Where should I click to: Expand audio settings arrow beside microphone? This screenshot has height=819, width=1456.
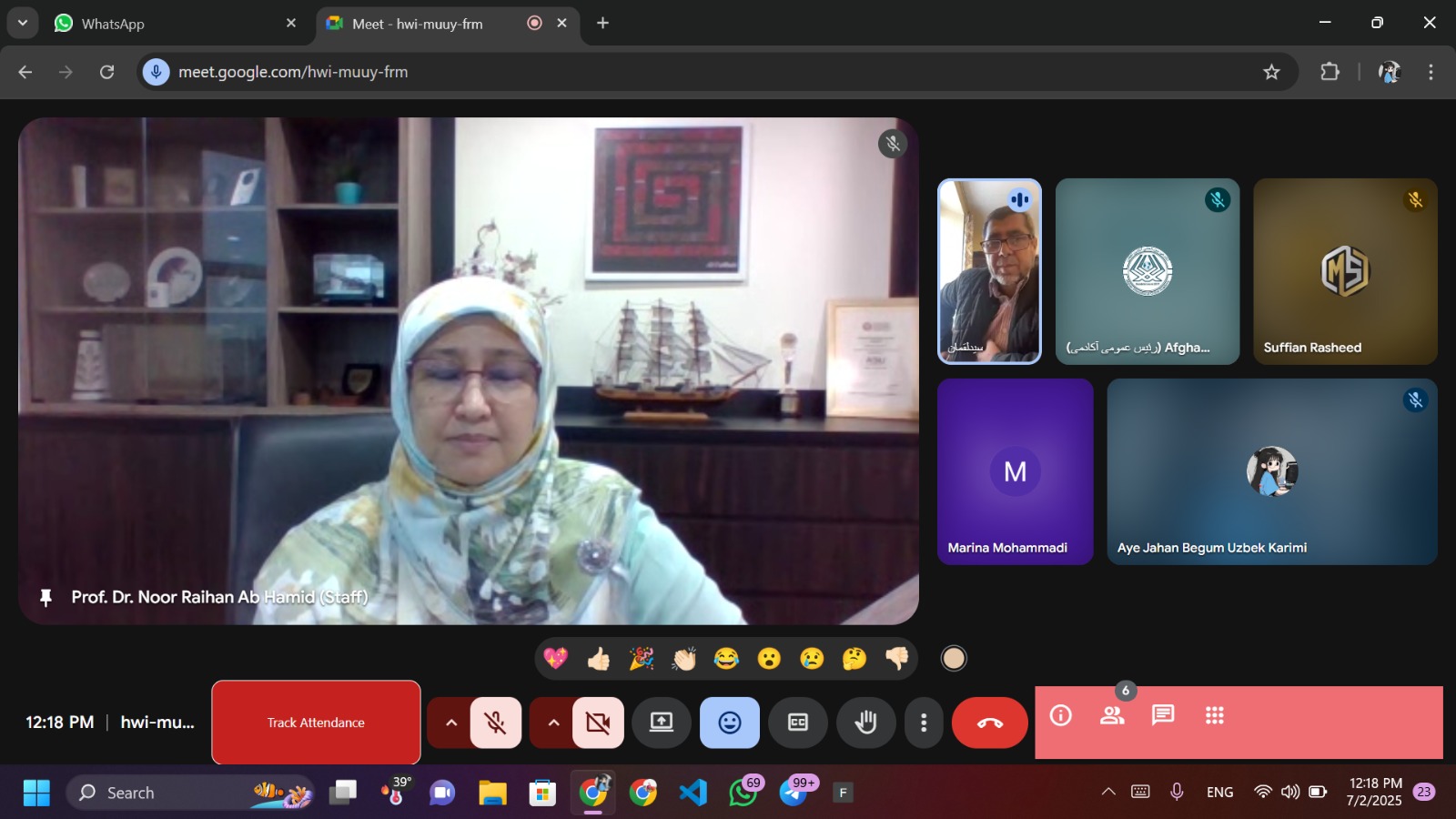tap(450, 723)
